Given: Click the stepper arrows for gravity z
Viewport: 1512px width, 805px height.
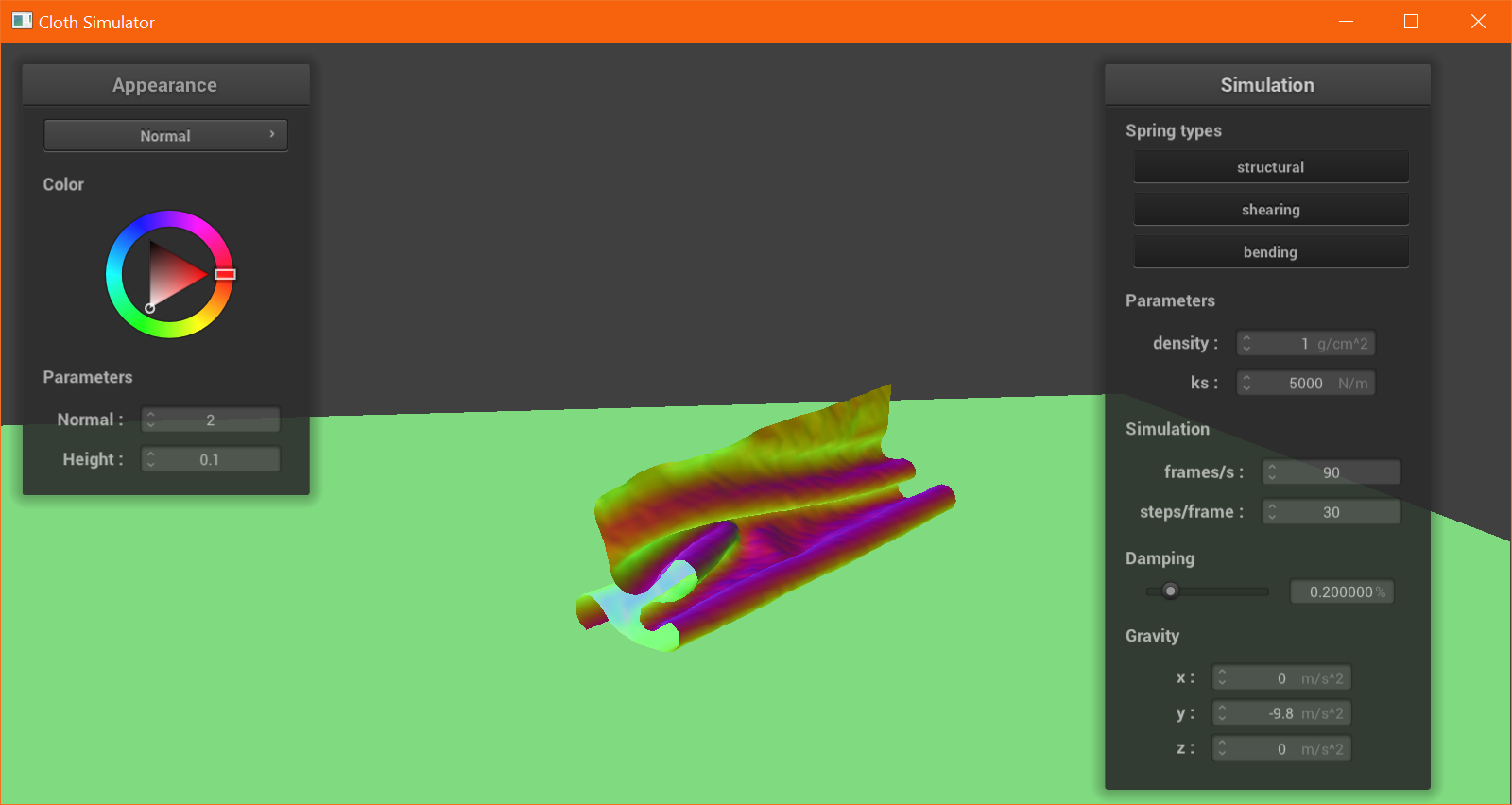Looking at the screenshot, I should 1222,749.
